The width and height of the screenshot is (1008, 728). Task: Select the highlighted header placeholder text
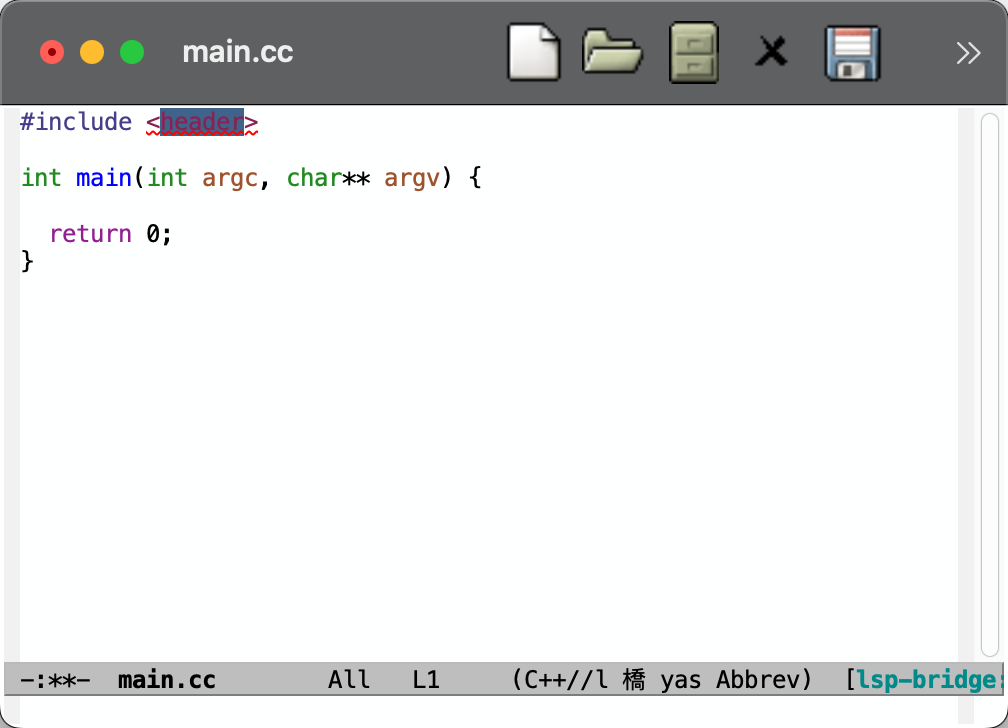click(199, 122)
